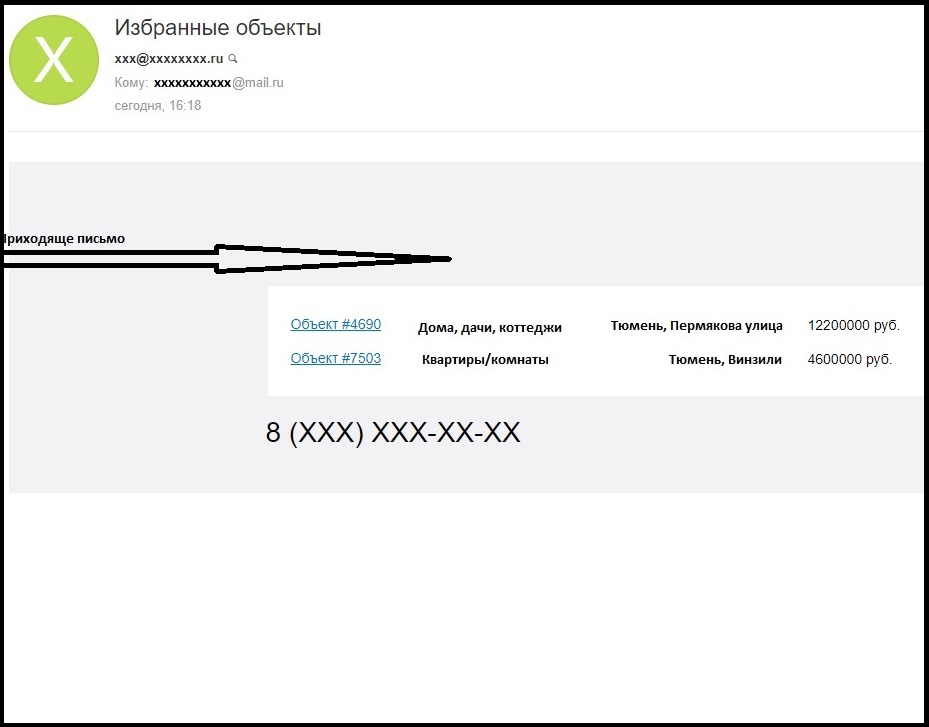Click the recipient address ending @mail.ru
The width and height of the screenshot is (929, 727).
coord(219,82)
